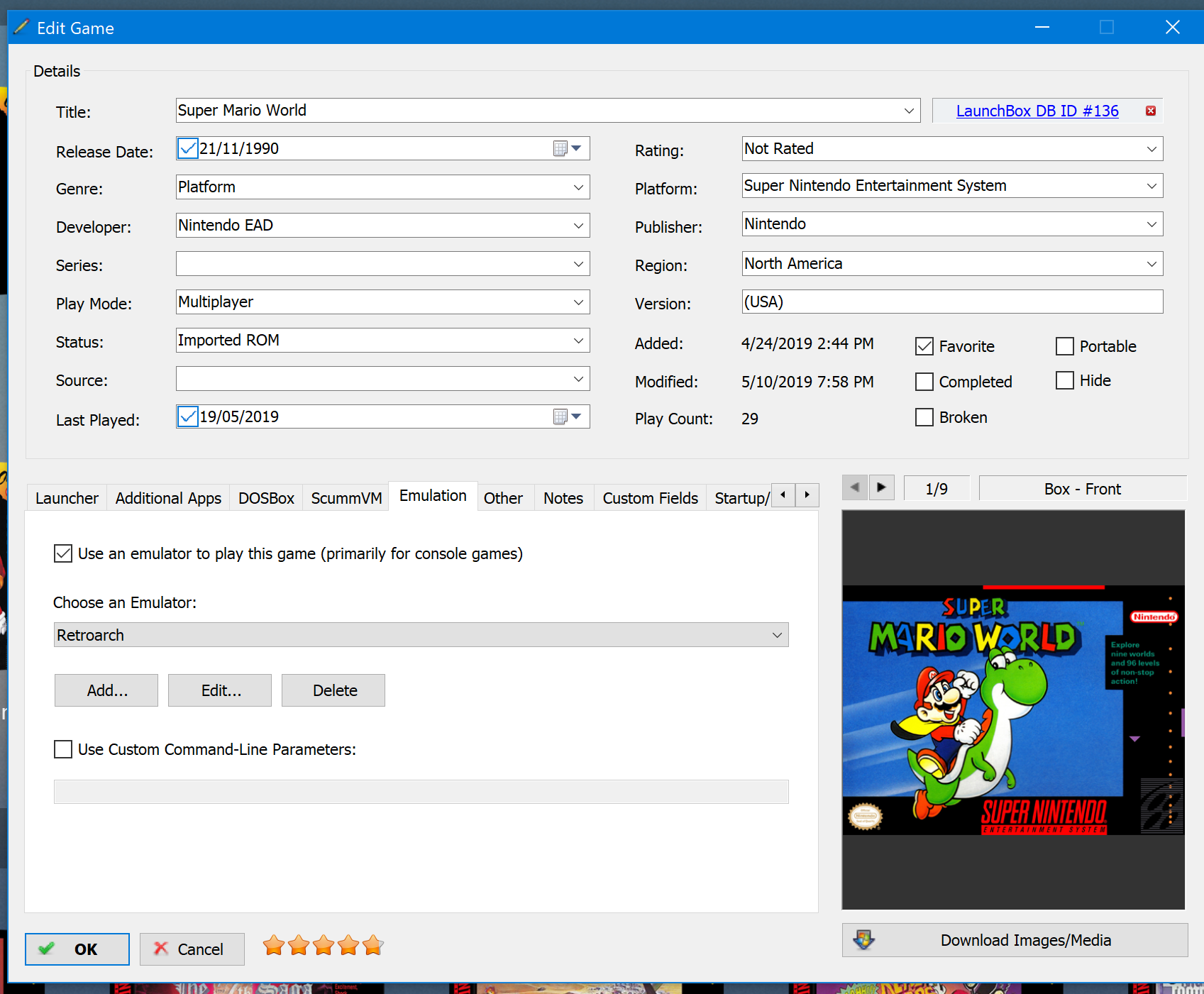Click the command-line parameters text field
This screenshot has width=1204, height=994.
(x=421, y=792)
